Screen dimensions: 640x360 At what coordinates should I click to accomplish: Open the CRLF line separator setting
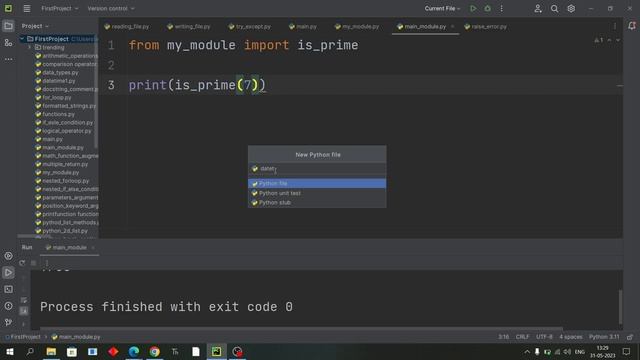point(522,337)
